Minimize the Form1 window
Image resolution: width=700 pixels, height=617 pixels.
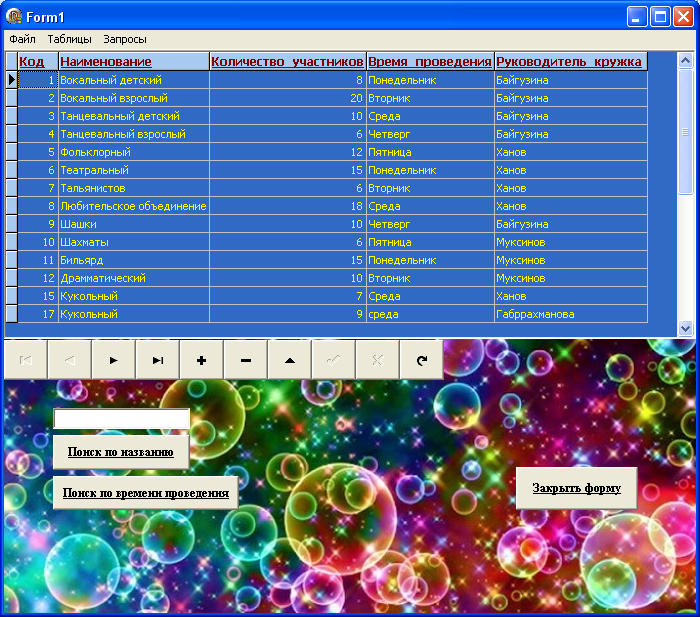click(x=637, y=17)
